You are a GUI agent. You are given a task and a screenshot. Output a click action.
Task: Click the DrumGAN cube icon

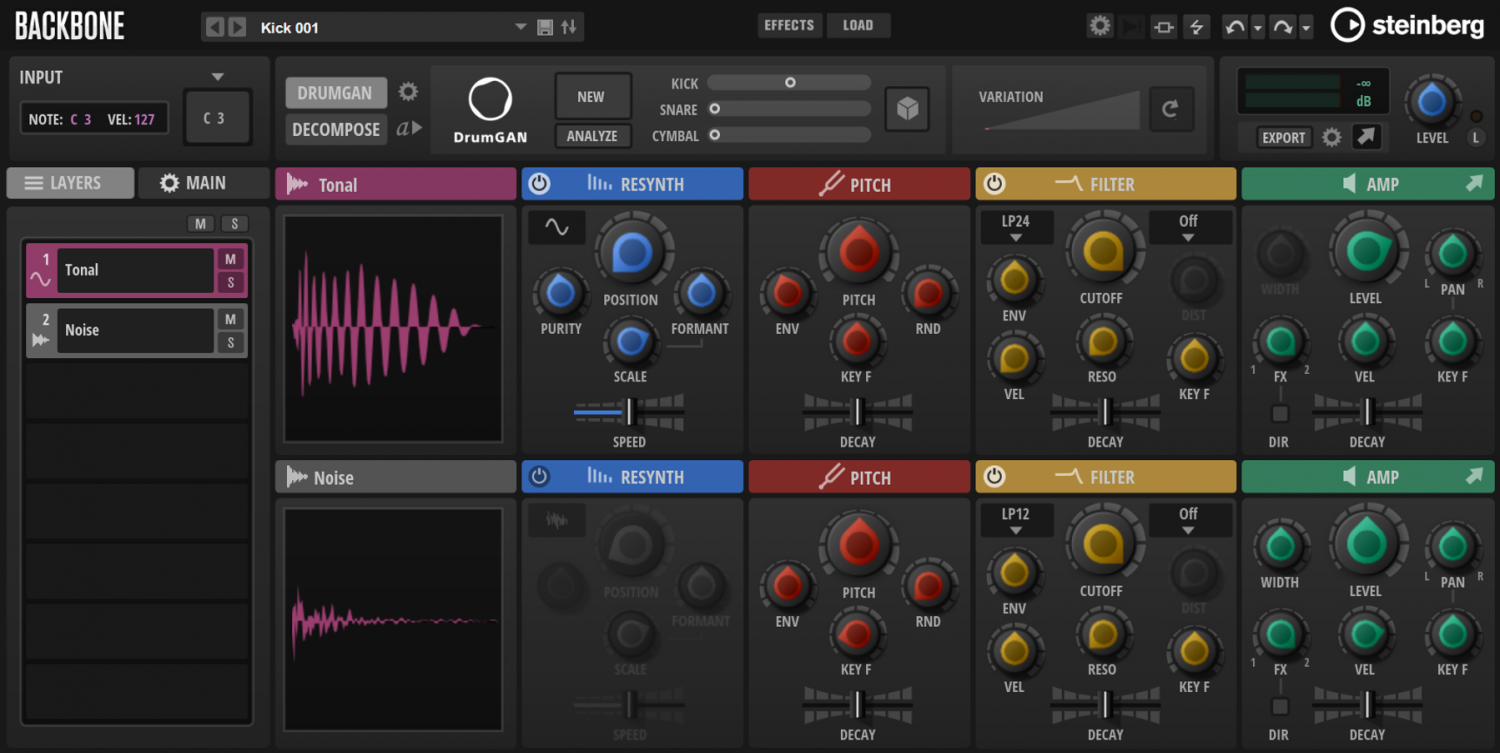(x=907, y=109)
